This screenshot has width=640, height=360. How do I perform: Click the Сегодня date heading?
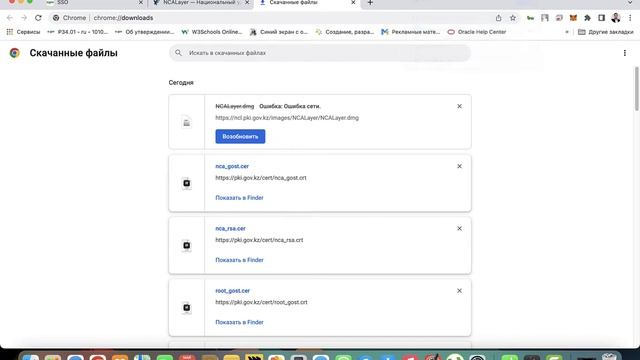[x=181, y=82]
